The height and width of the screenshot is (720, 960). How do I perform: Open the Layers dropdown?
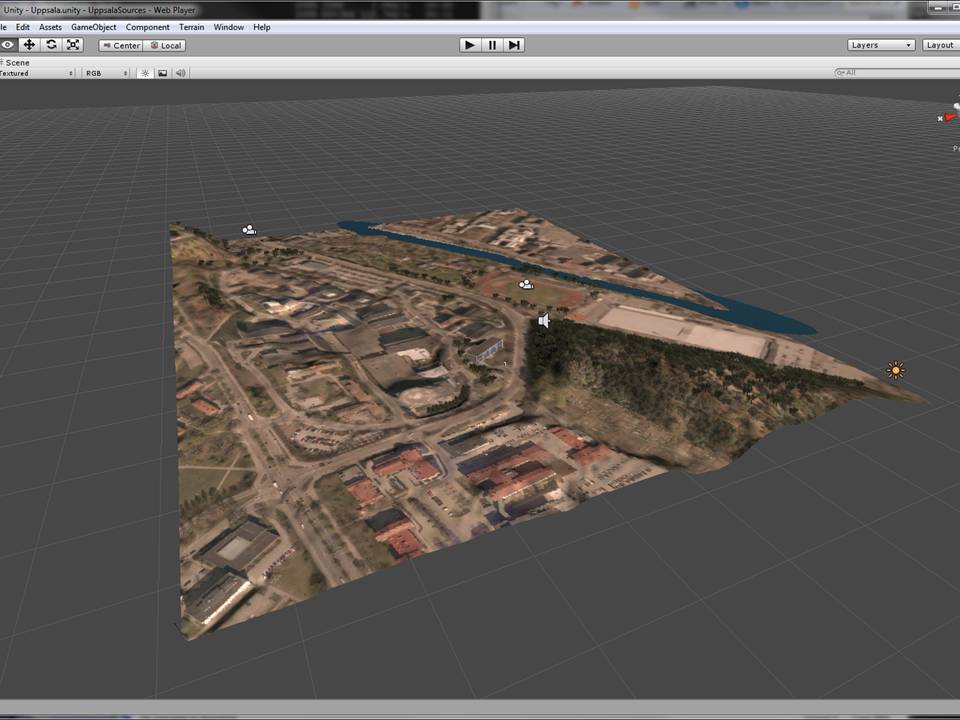880,45
